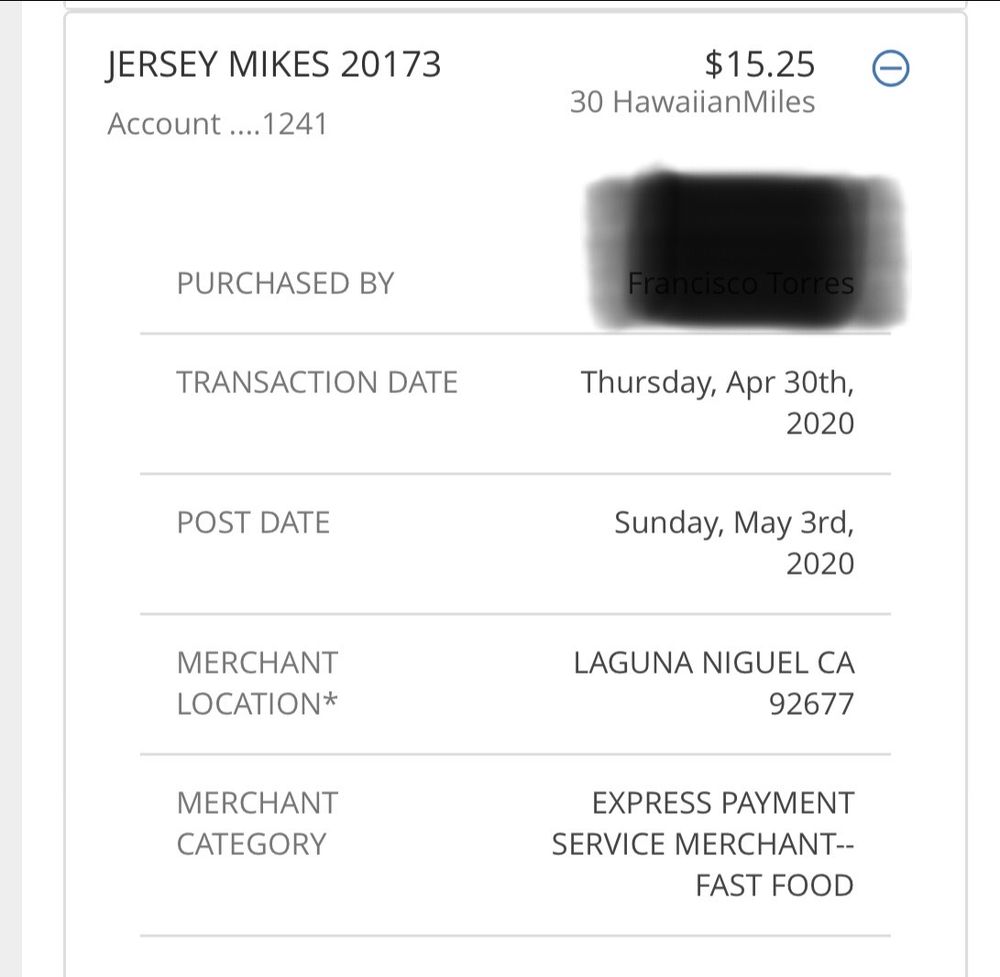
Task: Click the Sunday, May 3rd date value
Action: [x=734, y=522]
